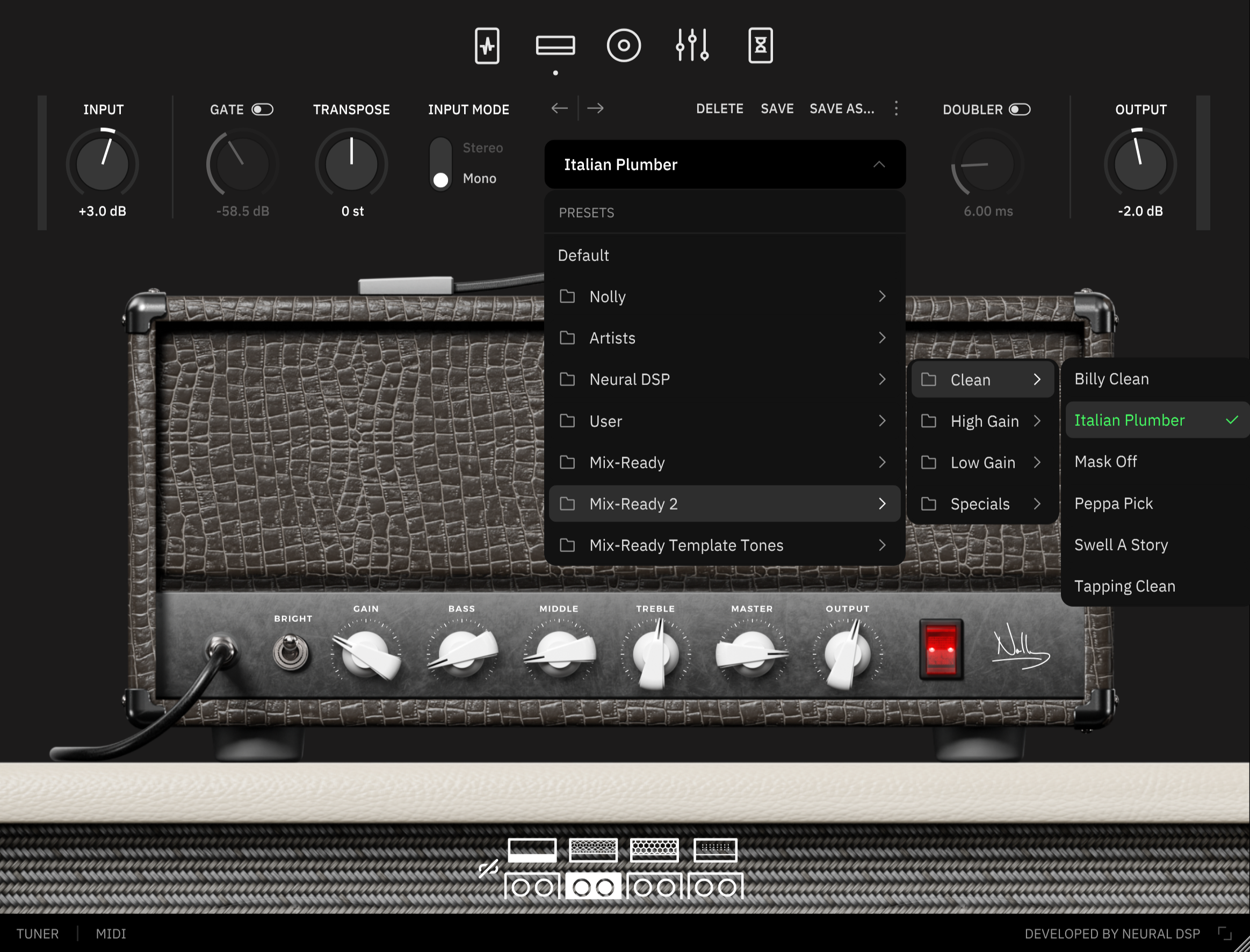Enable the Gate toggle

pos(263,109)
